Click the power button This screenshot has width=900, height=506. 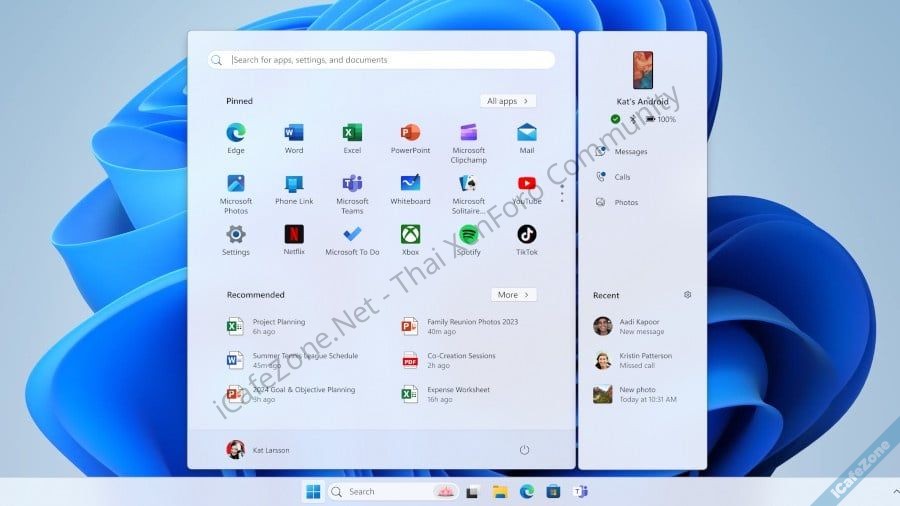524,450
